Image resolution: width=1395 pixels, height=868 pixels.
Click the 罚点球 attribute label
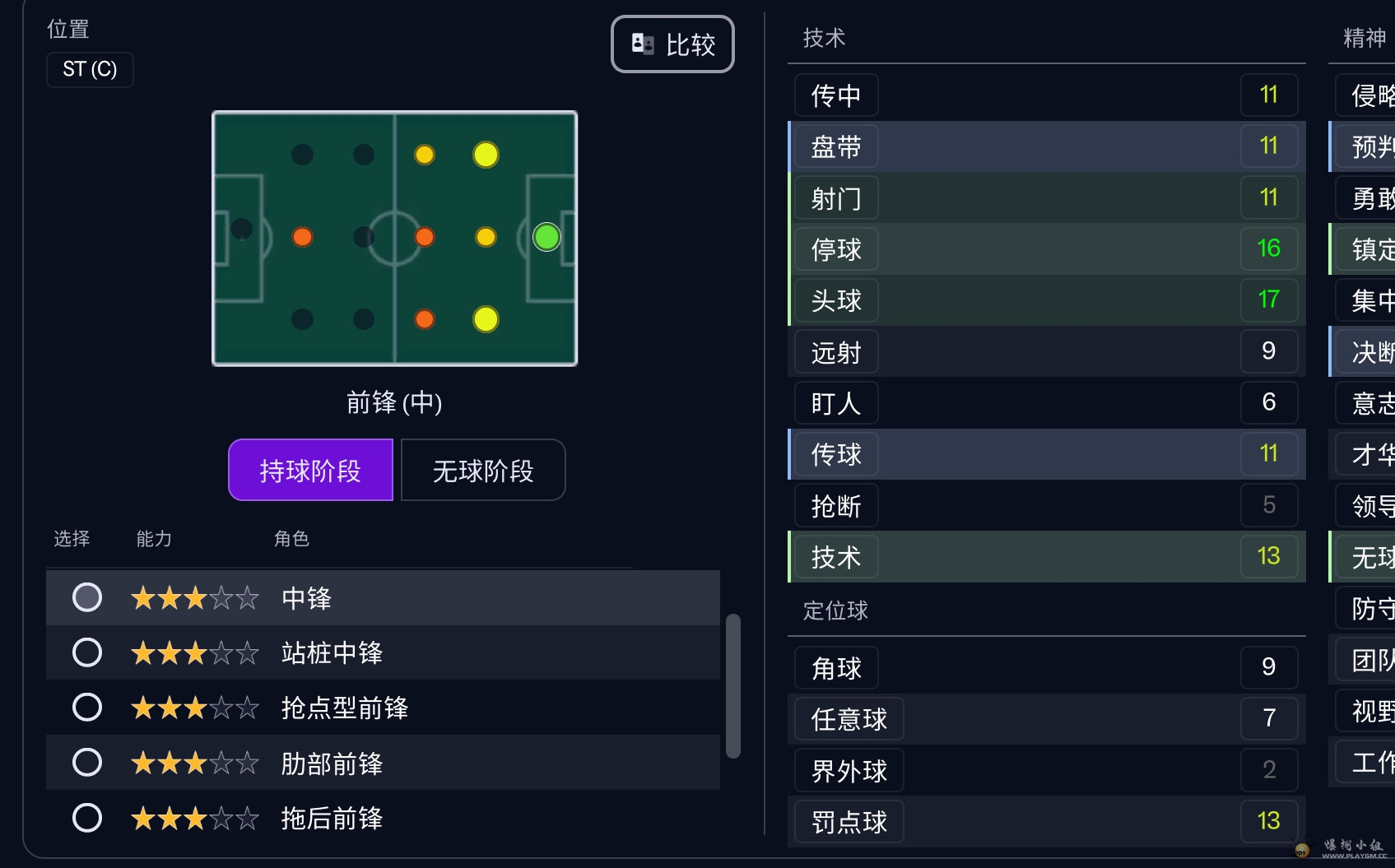point(849,822)
